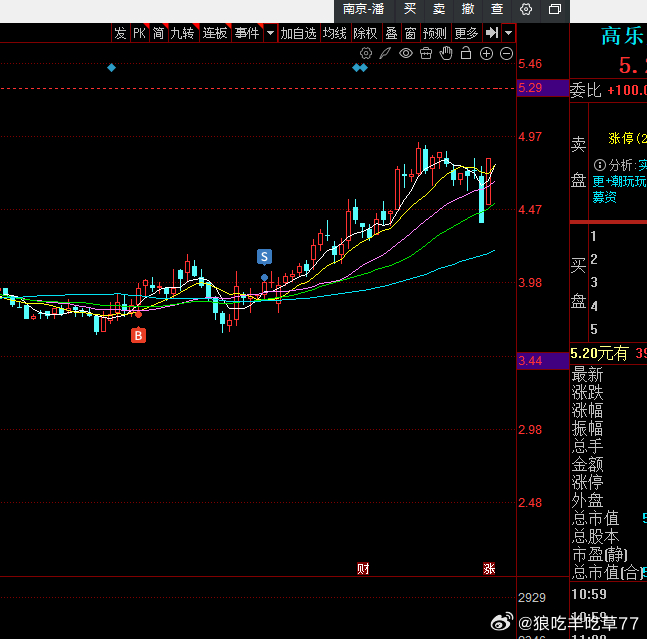This screenshot has width=647, height=639.
Task: Open trading settings gear in top bar
Action: point(526,9)
